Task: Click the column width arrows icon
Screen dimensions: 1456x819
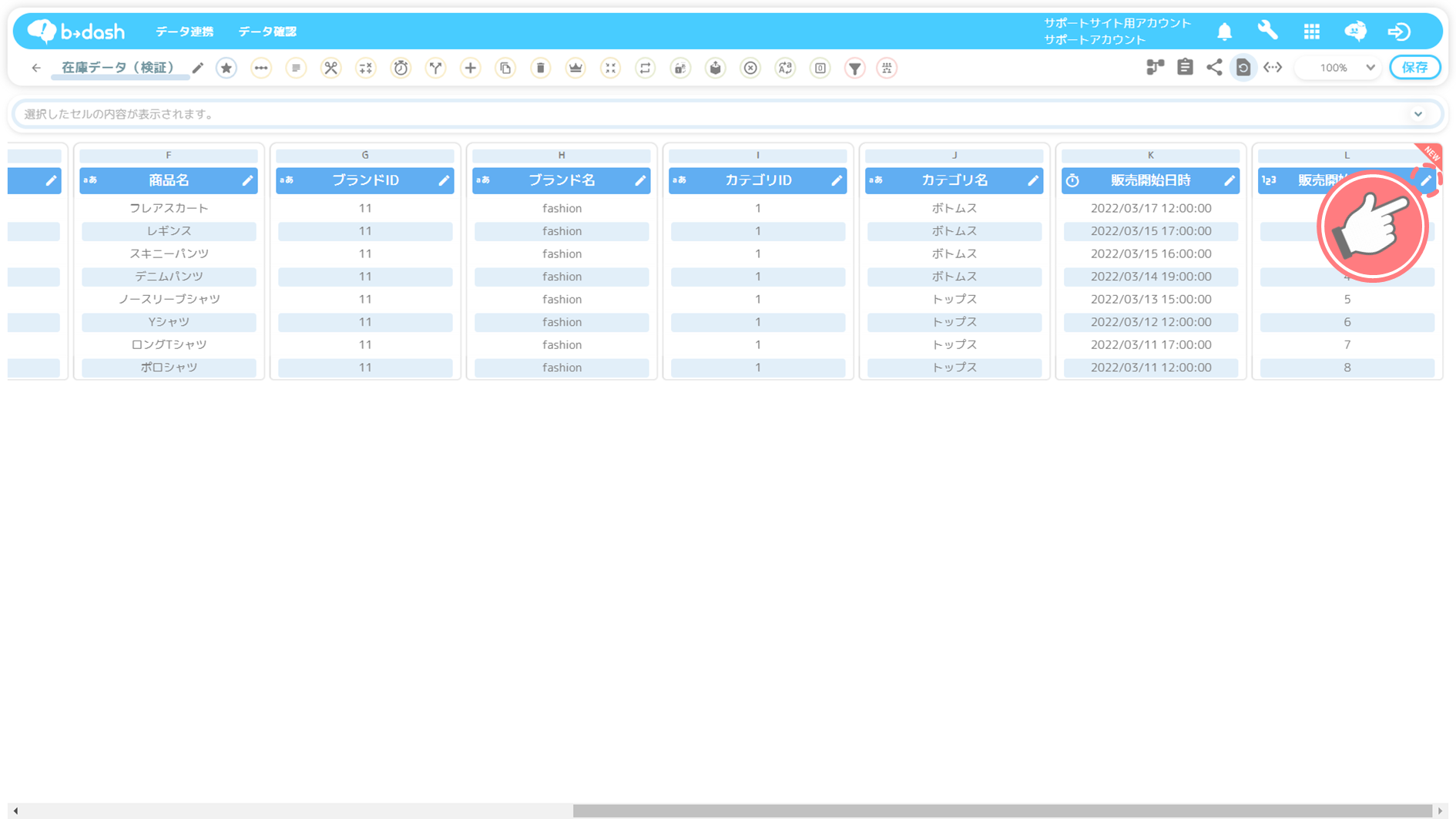Action: click(x=1273, y=68)
